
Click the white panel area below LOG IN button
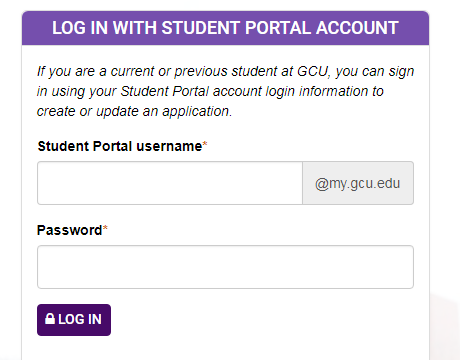coord(225,348)
